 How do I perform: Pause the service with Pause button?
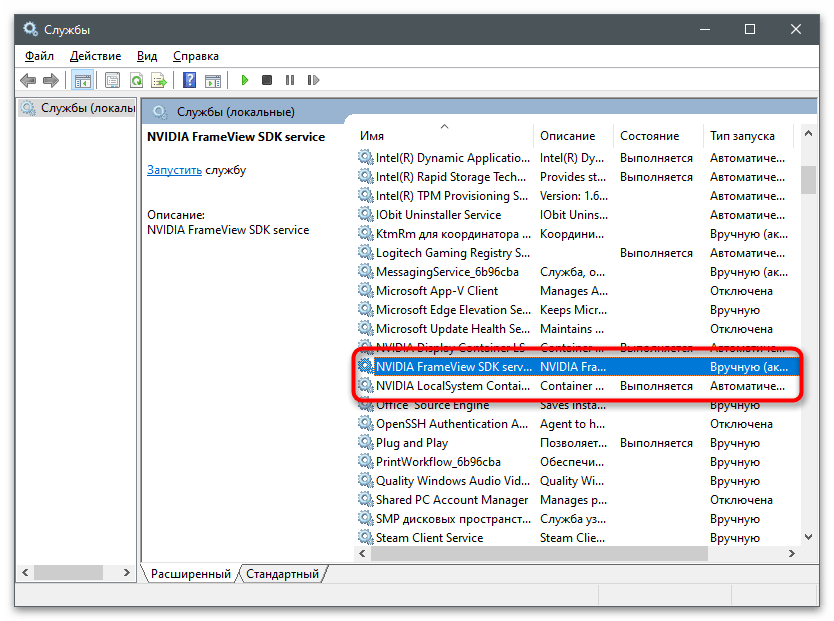290,80
